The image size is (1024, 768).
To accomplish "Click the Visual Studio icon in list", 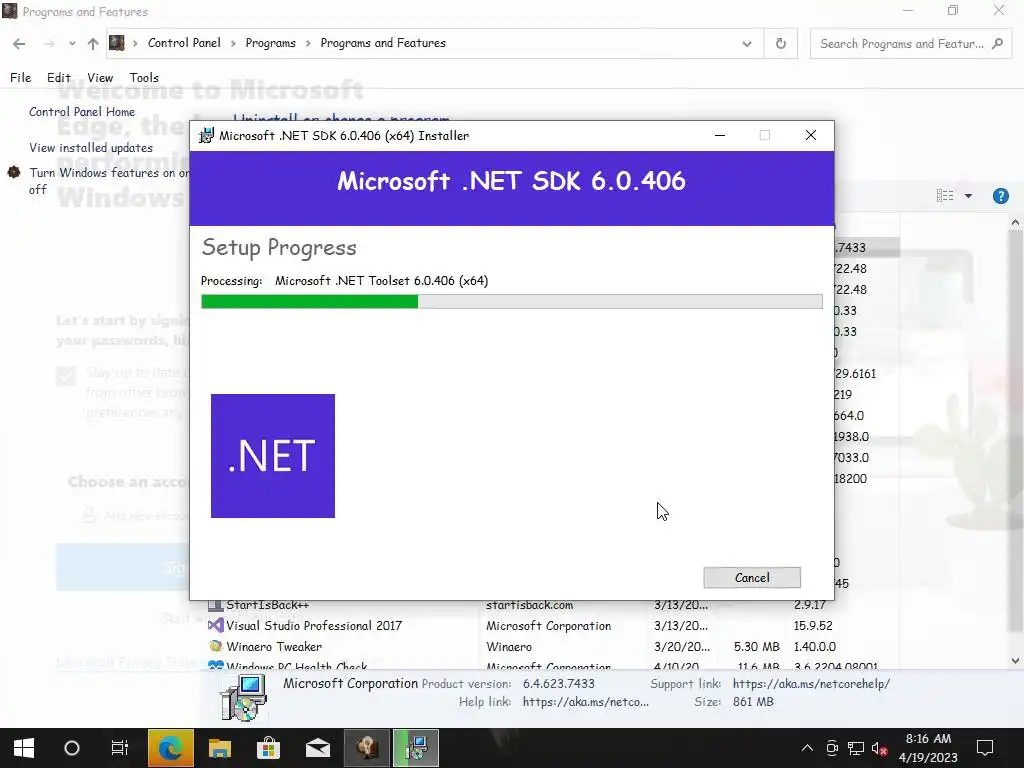I will pos(216,626).
